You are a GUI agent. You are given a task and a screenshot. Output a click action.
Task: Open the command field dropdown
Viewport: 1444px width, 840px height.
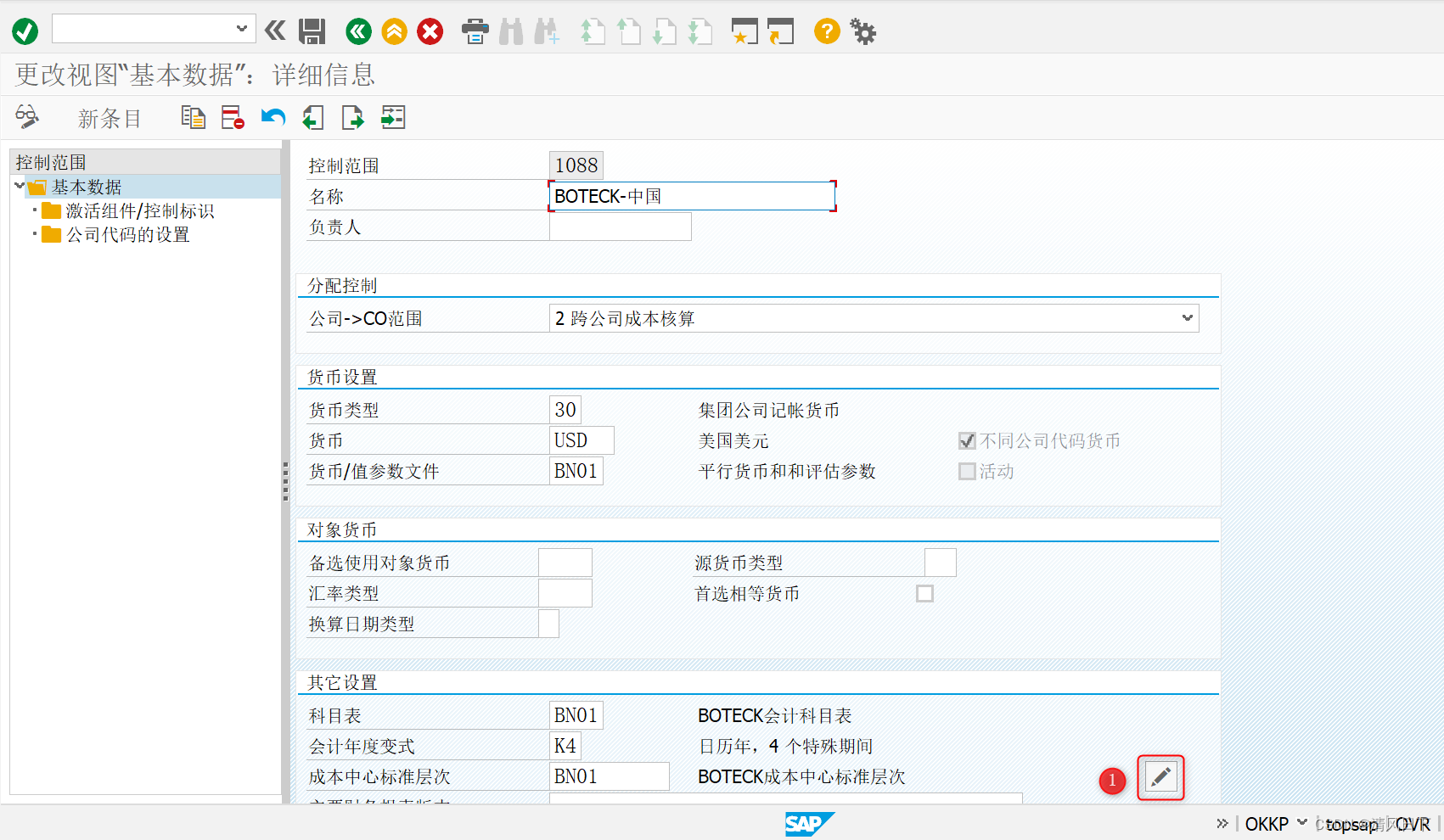[242, 29]
